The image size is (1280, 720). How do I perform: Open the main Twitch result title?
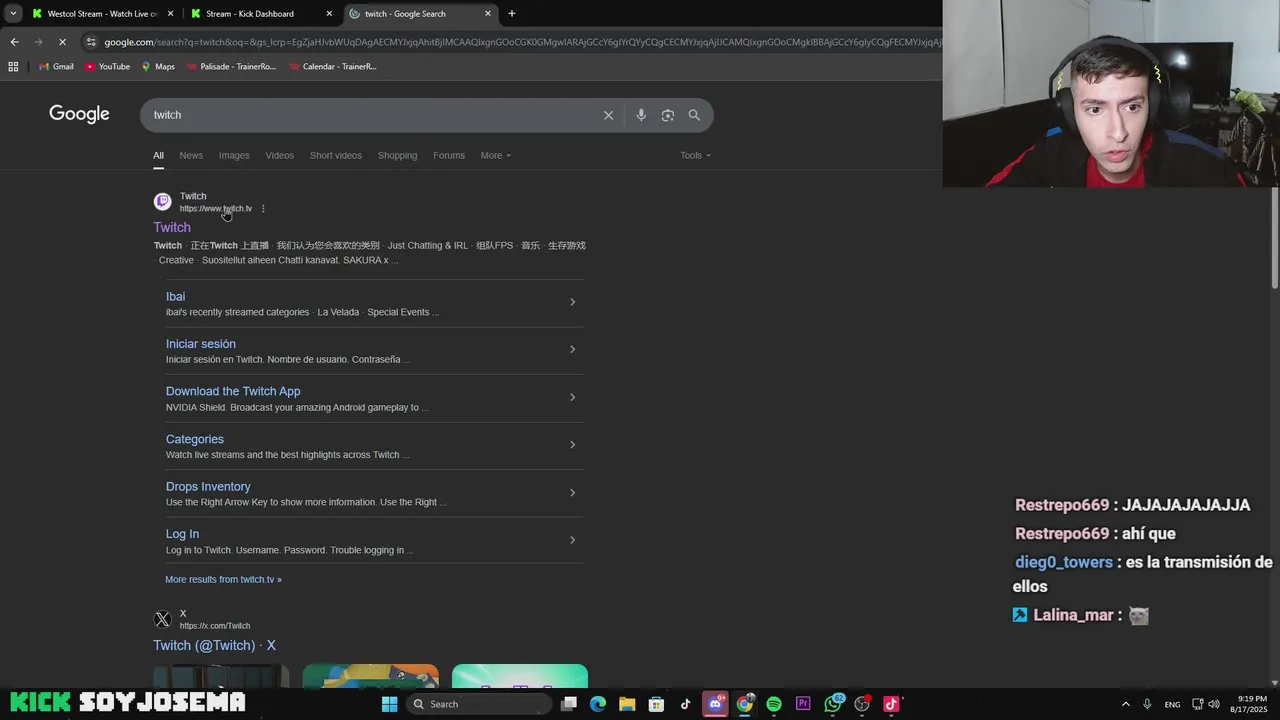[x=172, y=227]
